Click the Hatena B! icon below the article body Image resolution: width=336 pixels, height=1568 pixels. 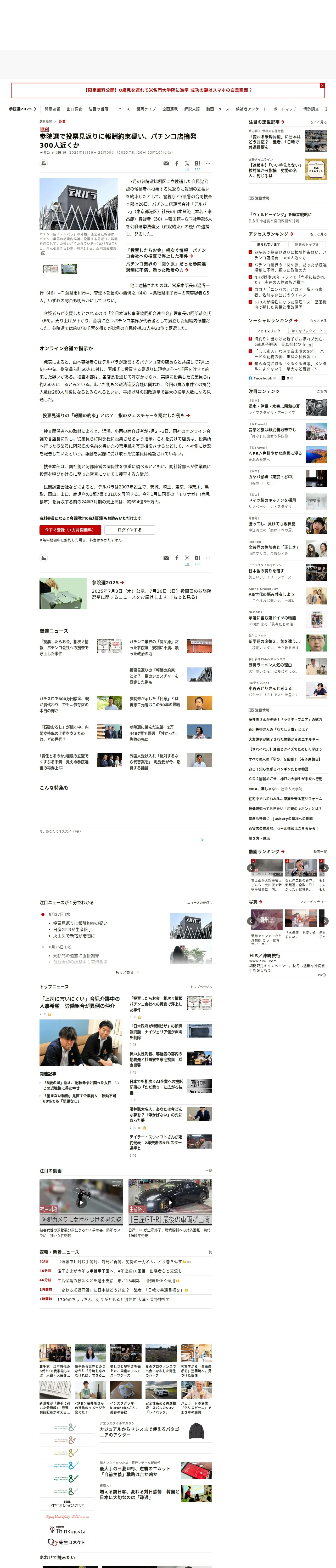(198, 558)
